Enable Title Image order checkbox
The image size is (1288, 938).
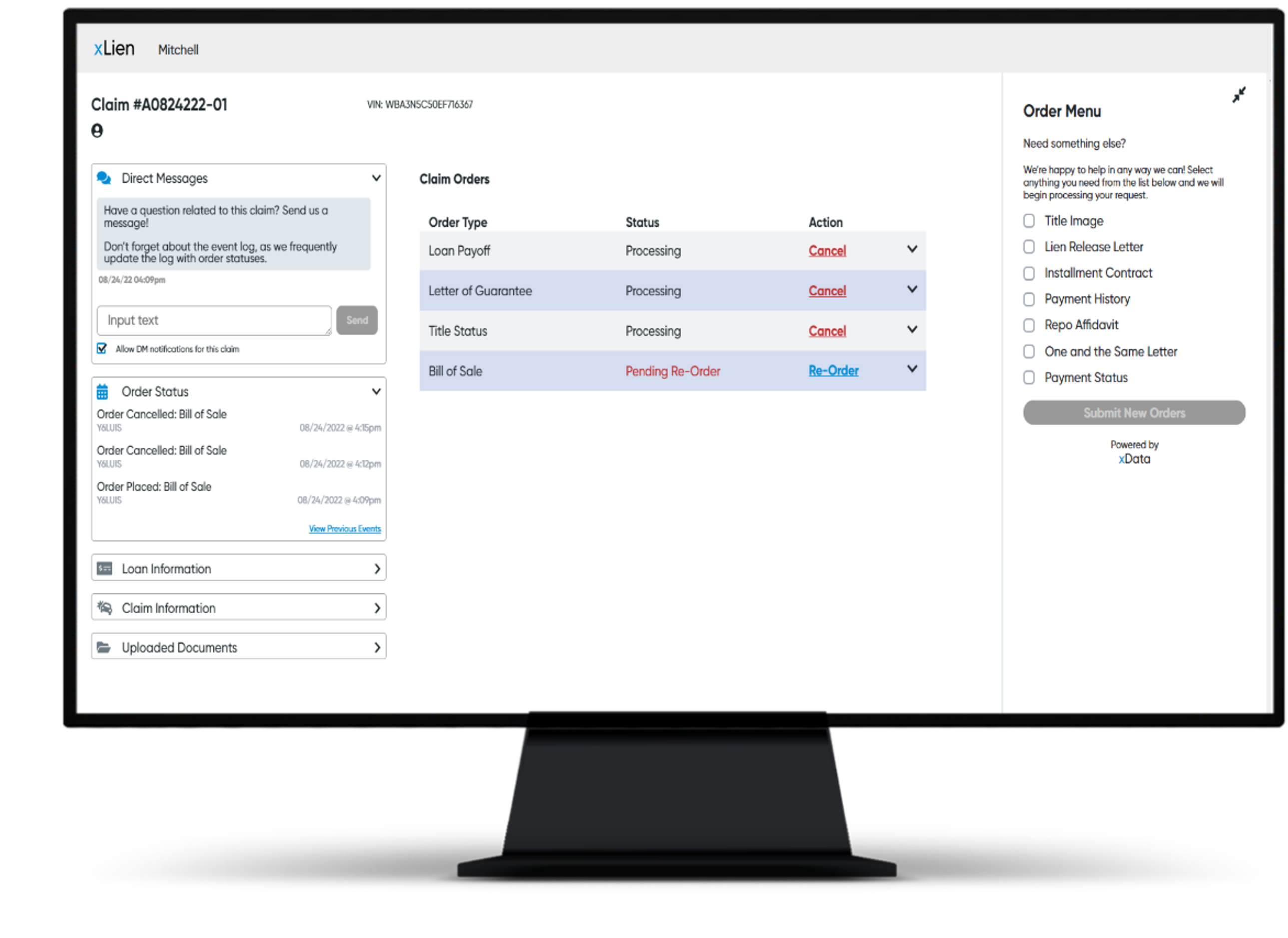(x=1029, y=220)
